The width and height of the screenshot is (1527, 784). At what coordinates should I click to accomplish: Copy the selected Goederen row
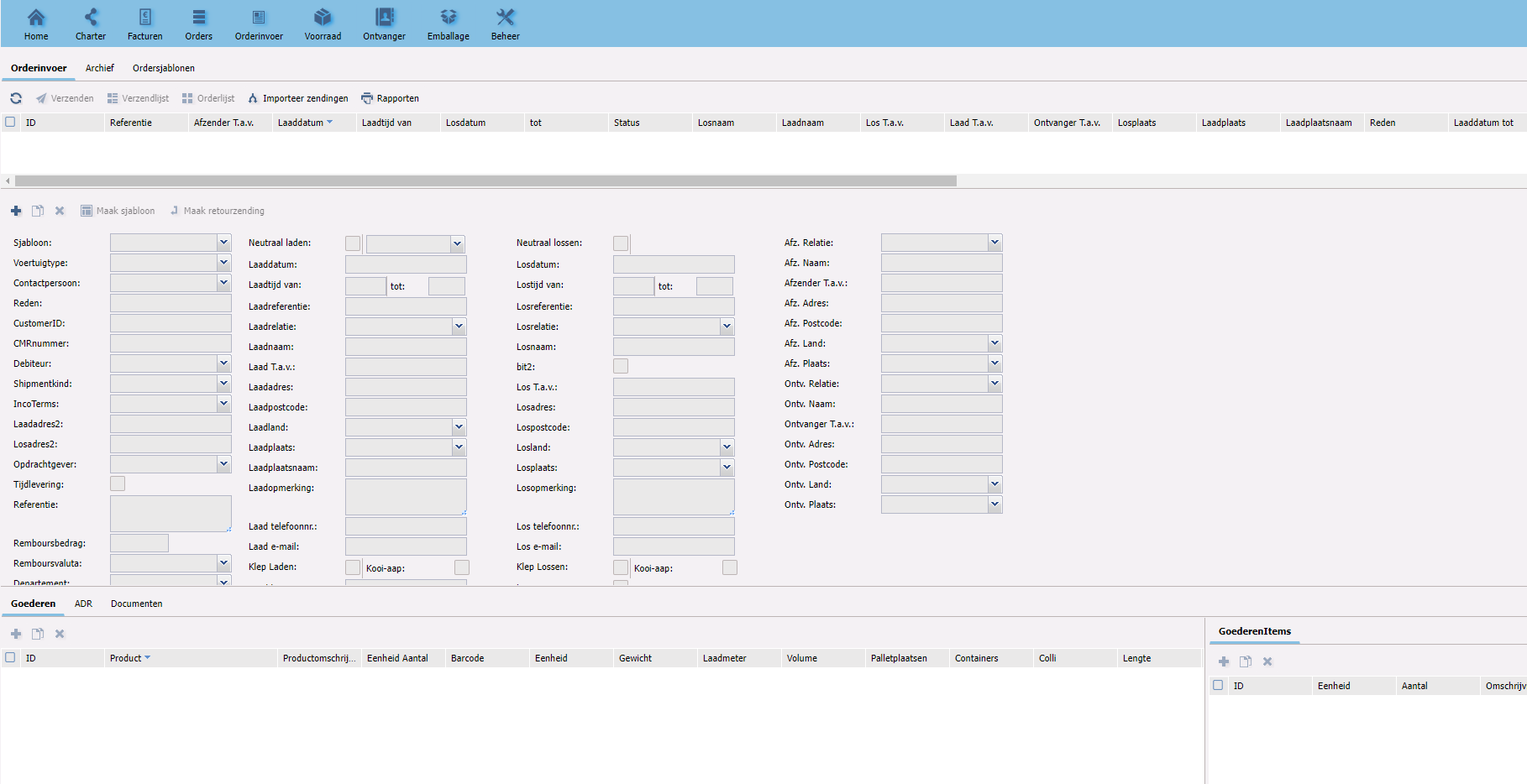[38, 634]
